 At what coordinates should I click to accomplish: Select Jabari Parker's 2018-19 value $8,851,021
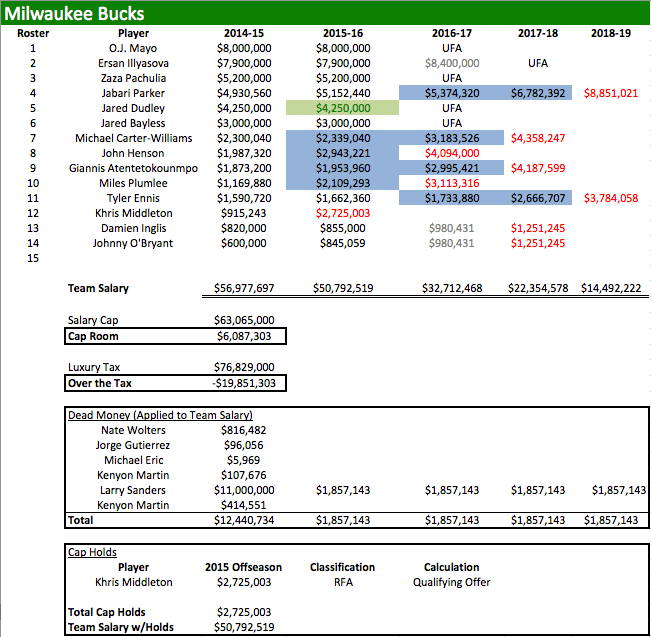pos(611,93)
